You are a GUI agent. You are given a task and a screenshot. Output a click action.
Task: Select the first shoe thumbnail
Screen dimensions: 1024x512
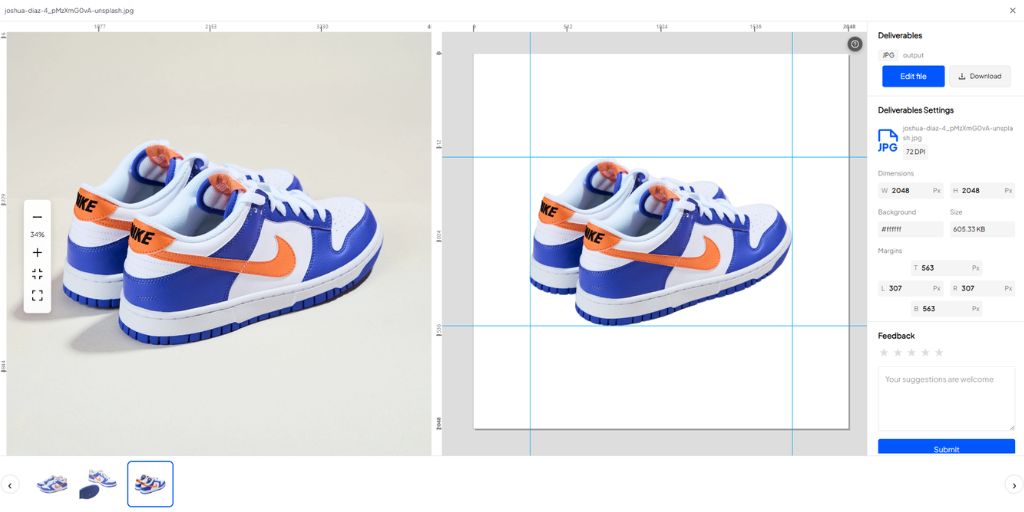[52, 484]
